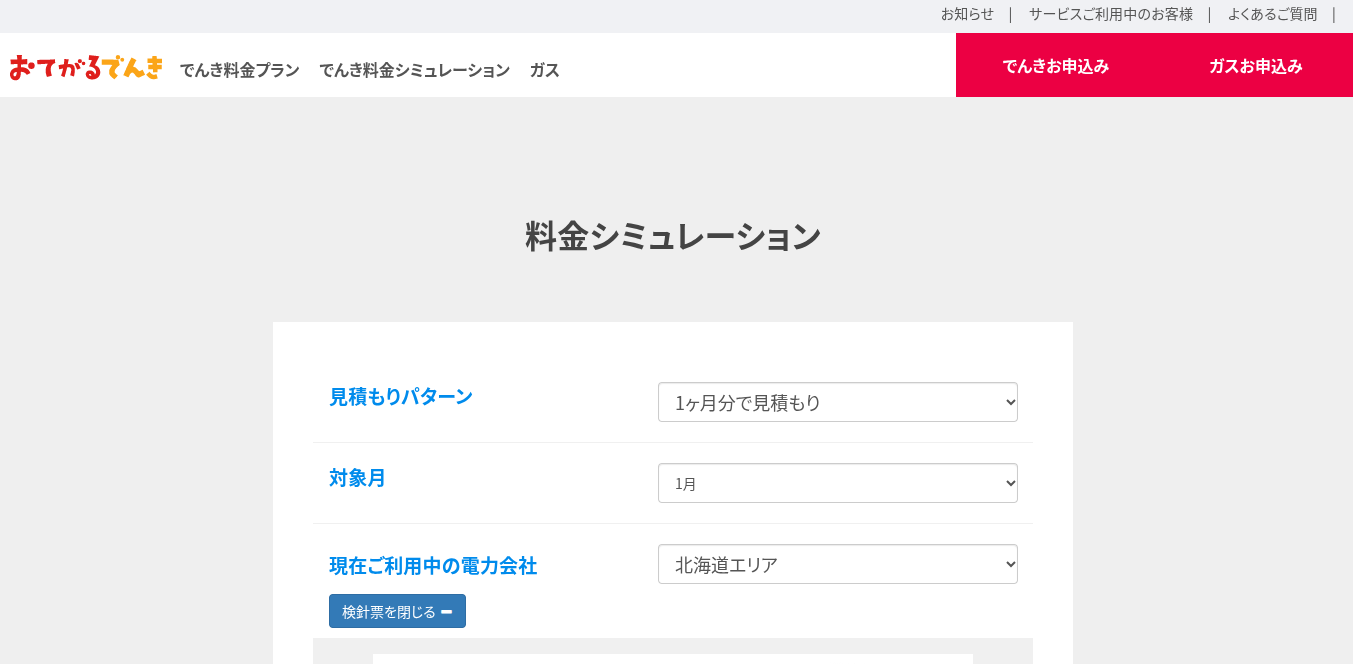Expand the 見積もりパターン dropdown
This screenshot has height=664, width=1353.
(837, 402)
